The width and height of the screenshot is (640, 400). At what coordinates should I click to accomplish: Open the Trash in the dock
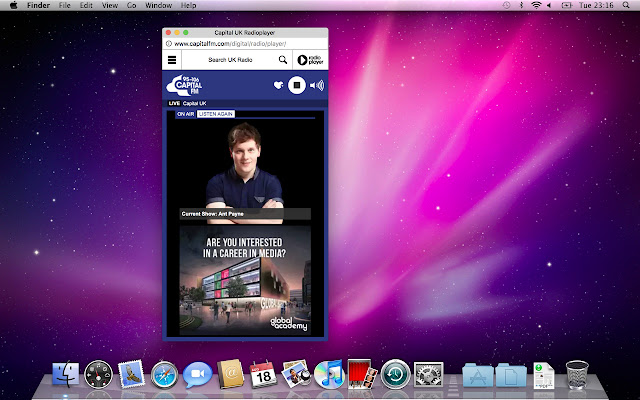pos(577,375)
